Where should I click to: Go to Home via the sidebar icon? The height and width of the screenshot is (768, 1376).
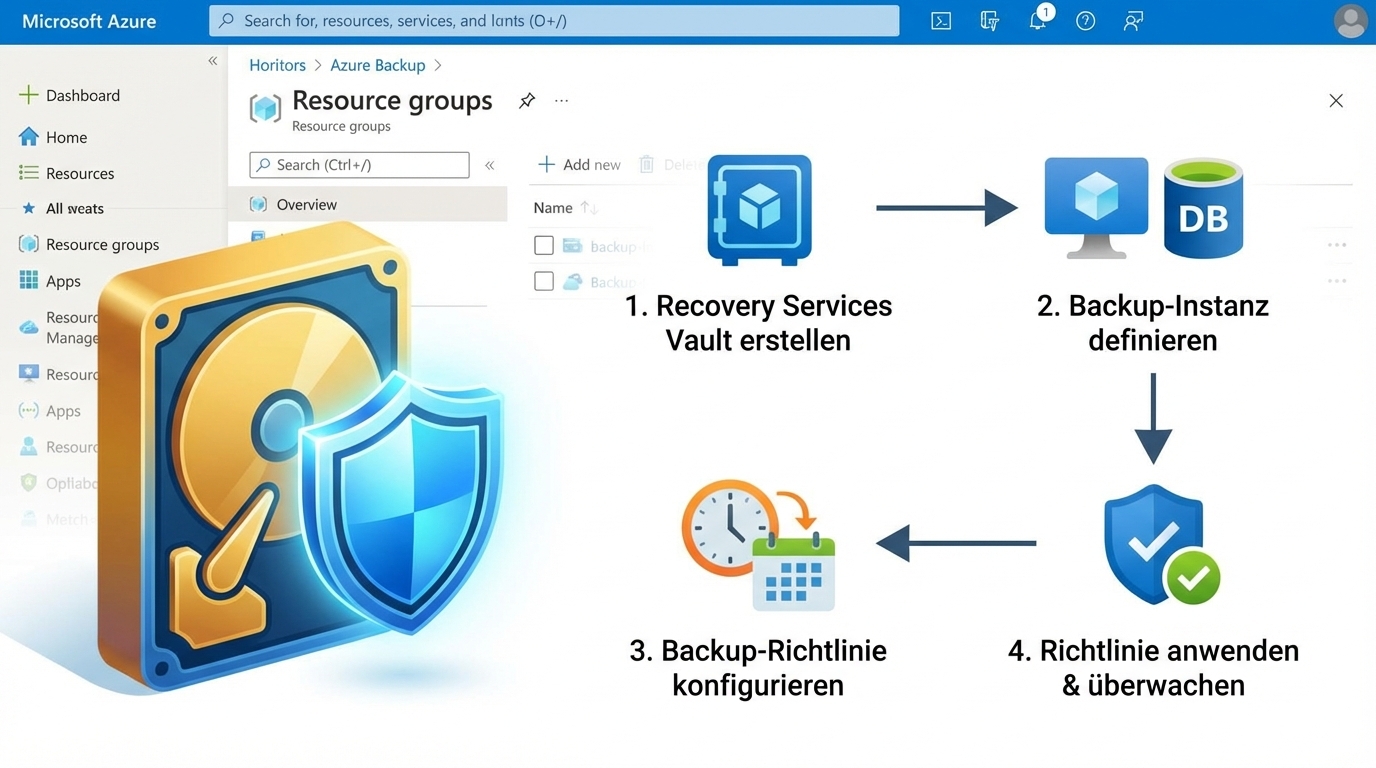(x=64, y=136)
